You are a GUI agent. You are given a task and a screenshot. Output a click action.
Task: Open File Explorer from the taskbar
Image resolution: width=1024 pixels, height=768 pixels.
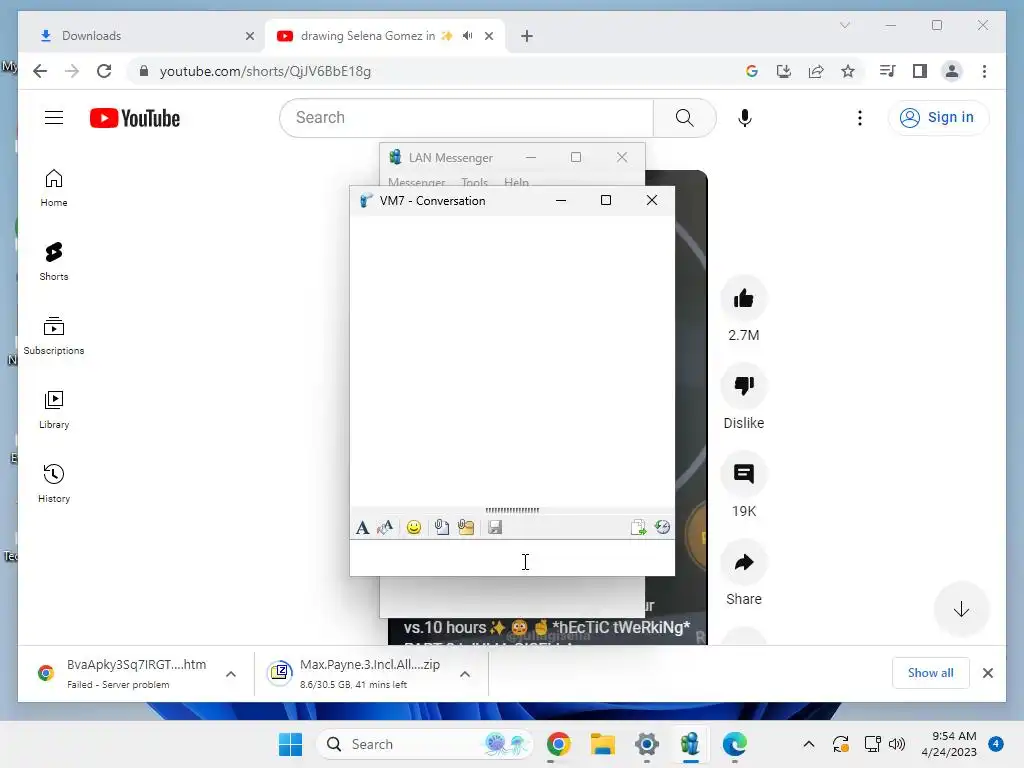(x=603, y=744)
